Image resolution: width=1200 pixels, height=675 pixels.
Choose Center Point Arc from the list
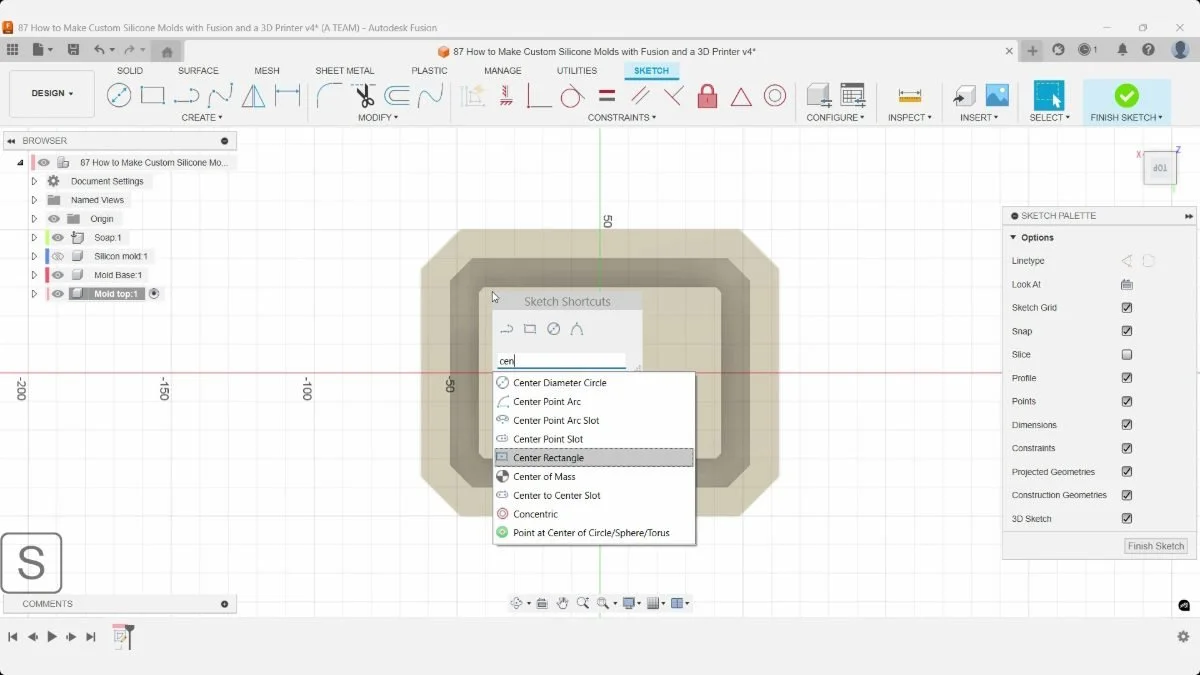tap(594, 401)
